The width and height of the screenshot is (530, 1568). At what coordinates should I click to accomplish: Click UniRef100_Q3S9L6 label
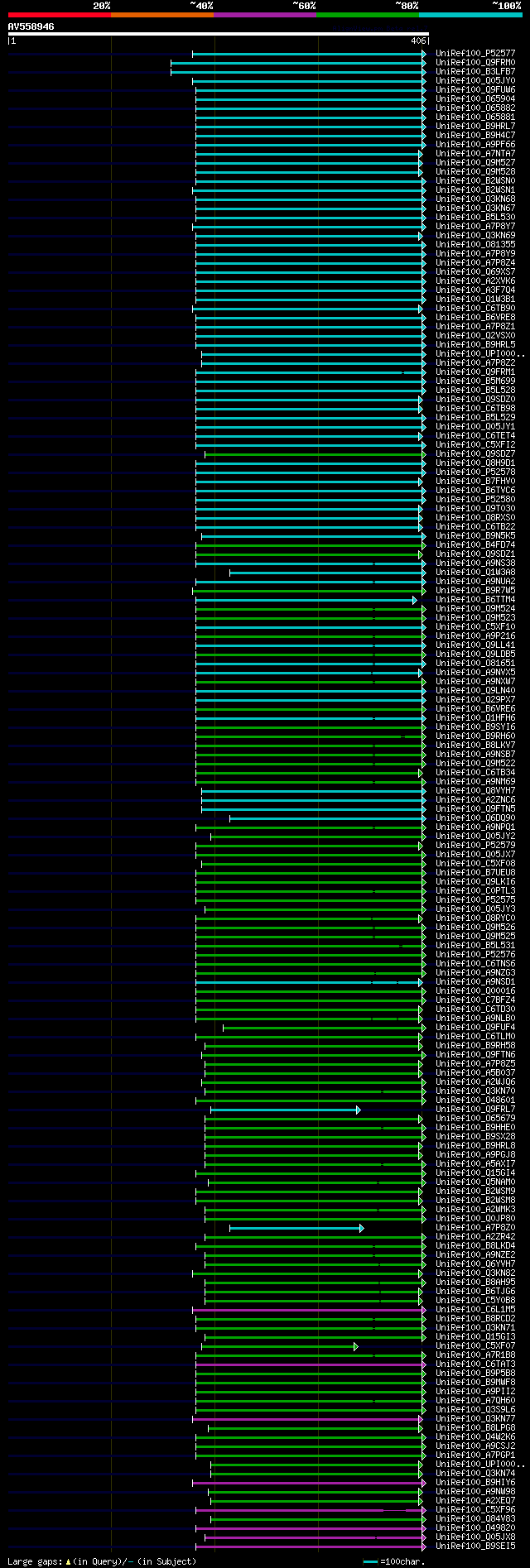tap(475, 1410)
